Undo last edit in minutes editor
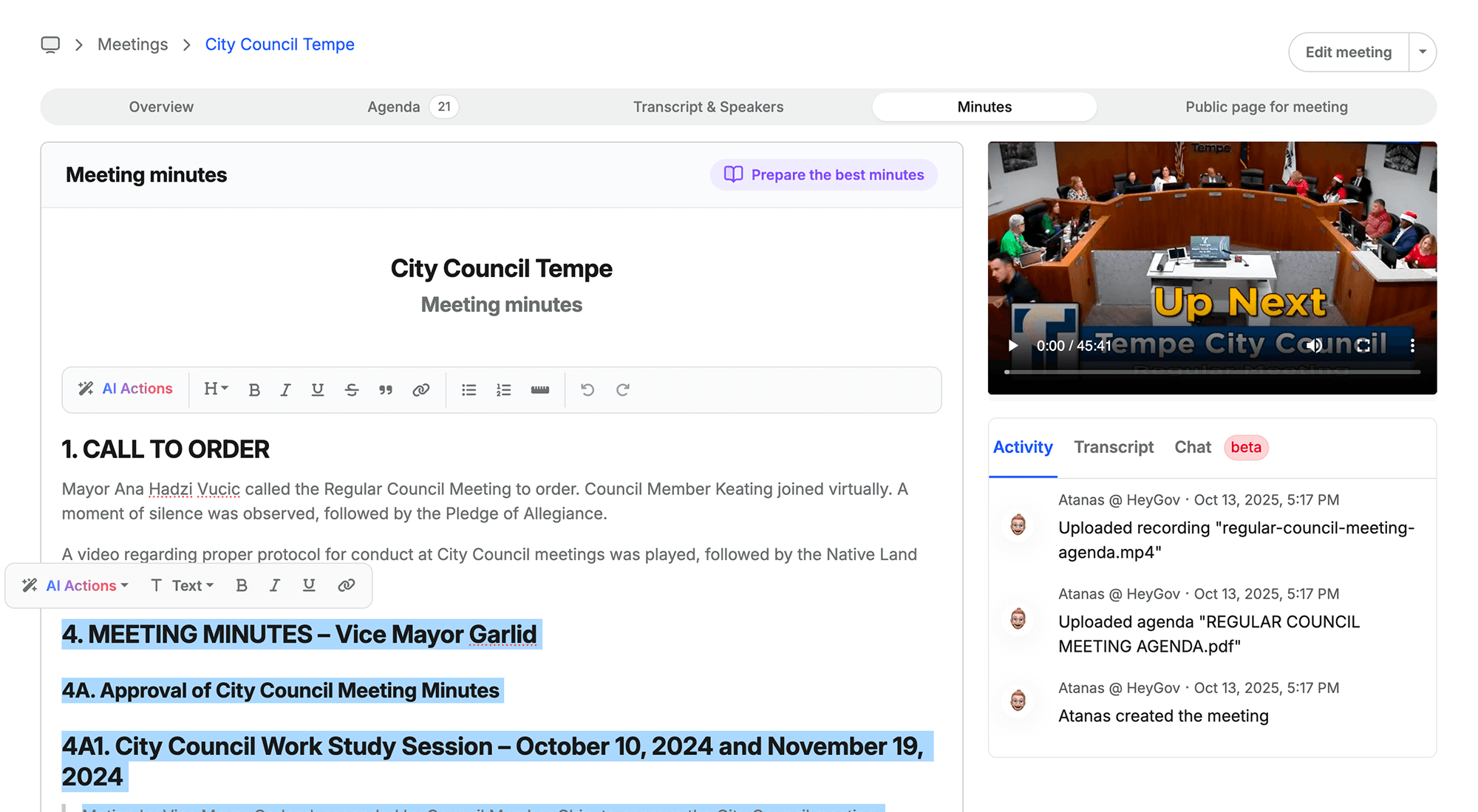This screenshot has height=812, width=1478. coord(588,389)
